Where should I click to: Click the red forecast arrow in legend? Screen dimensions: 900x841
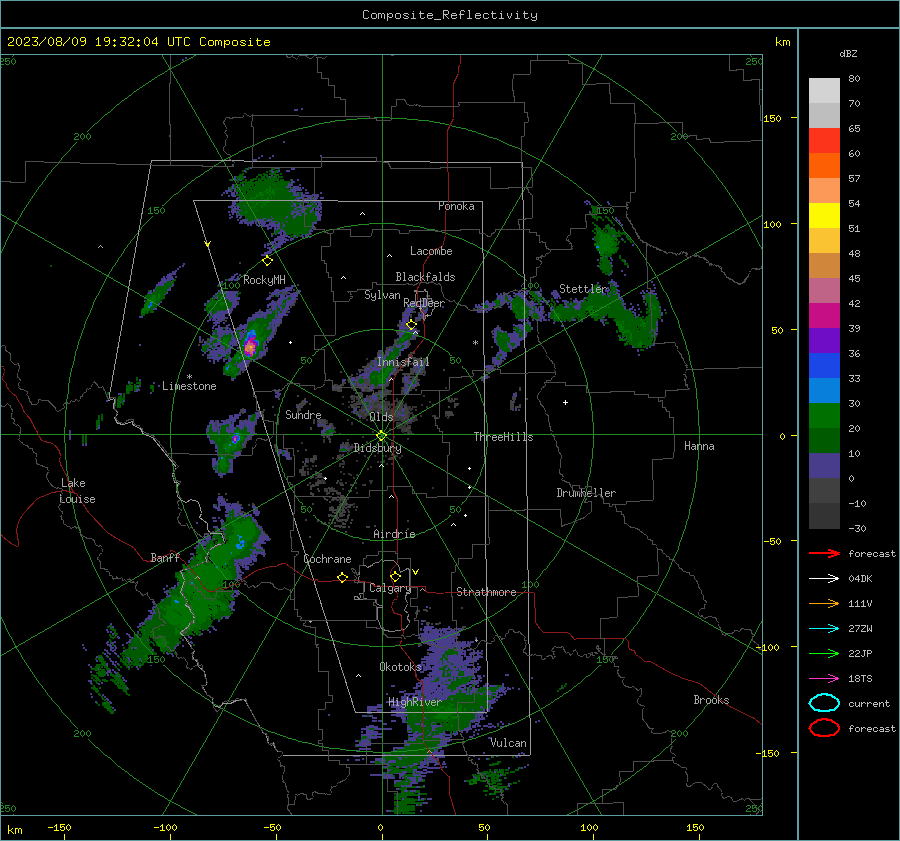click(x=824, y=553)
